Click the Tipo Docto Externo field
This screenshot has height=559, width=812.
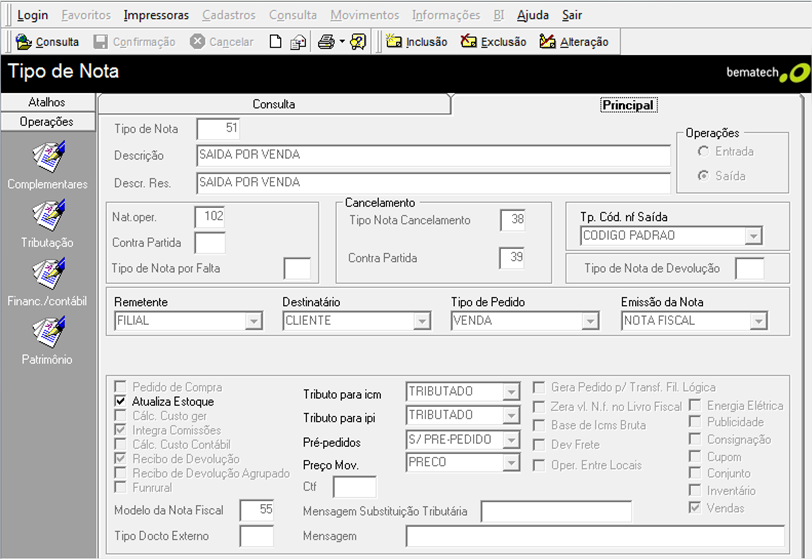coord(257,536)
